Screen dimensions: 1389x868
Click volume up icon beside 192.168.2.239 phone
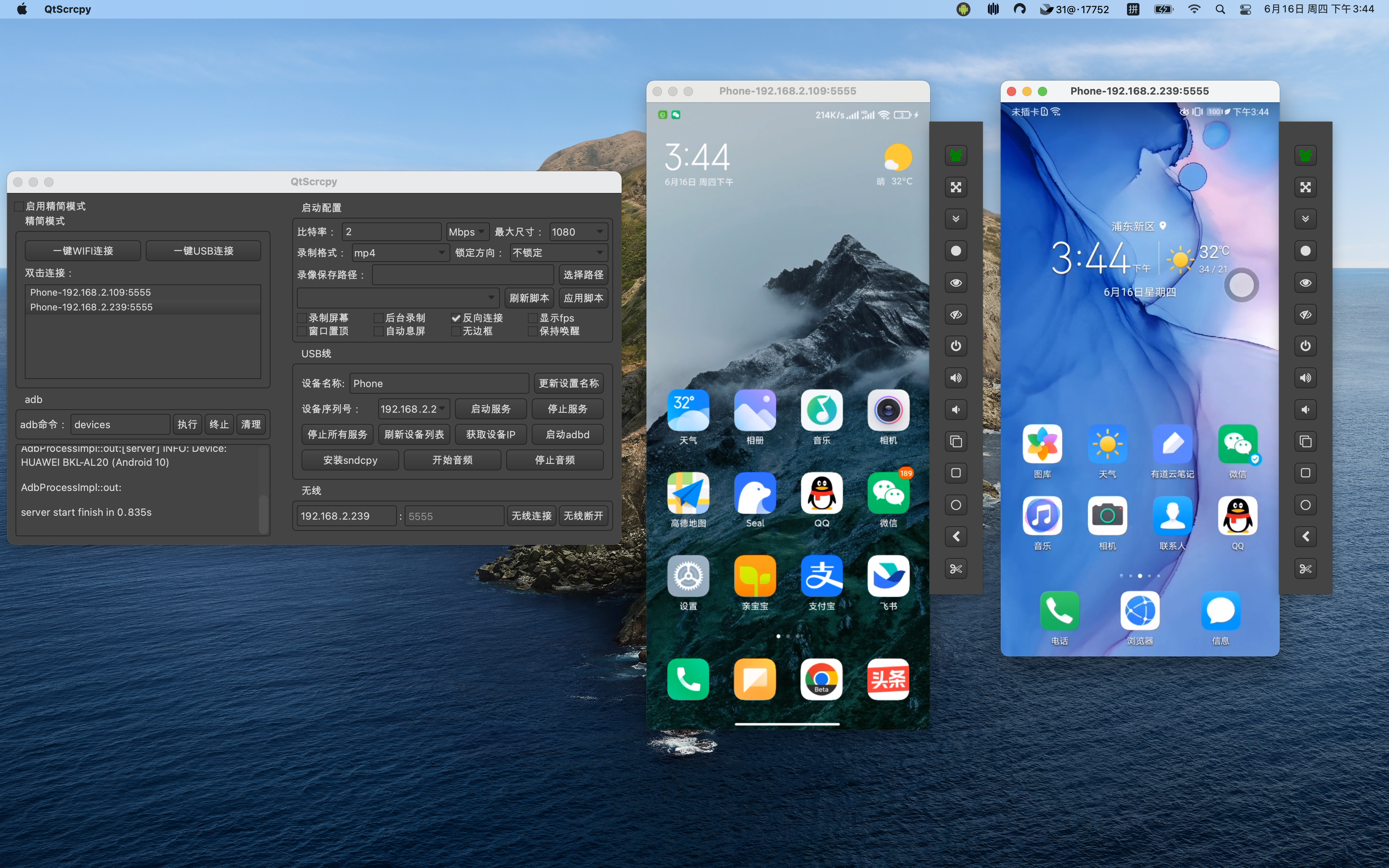[1305, 378]
